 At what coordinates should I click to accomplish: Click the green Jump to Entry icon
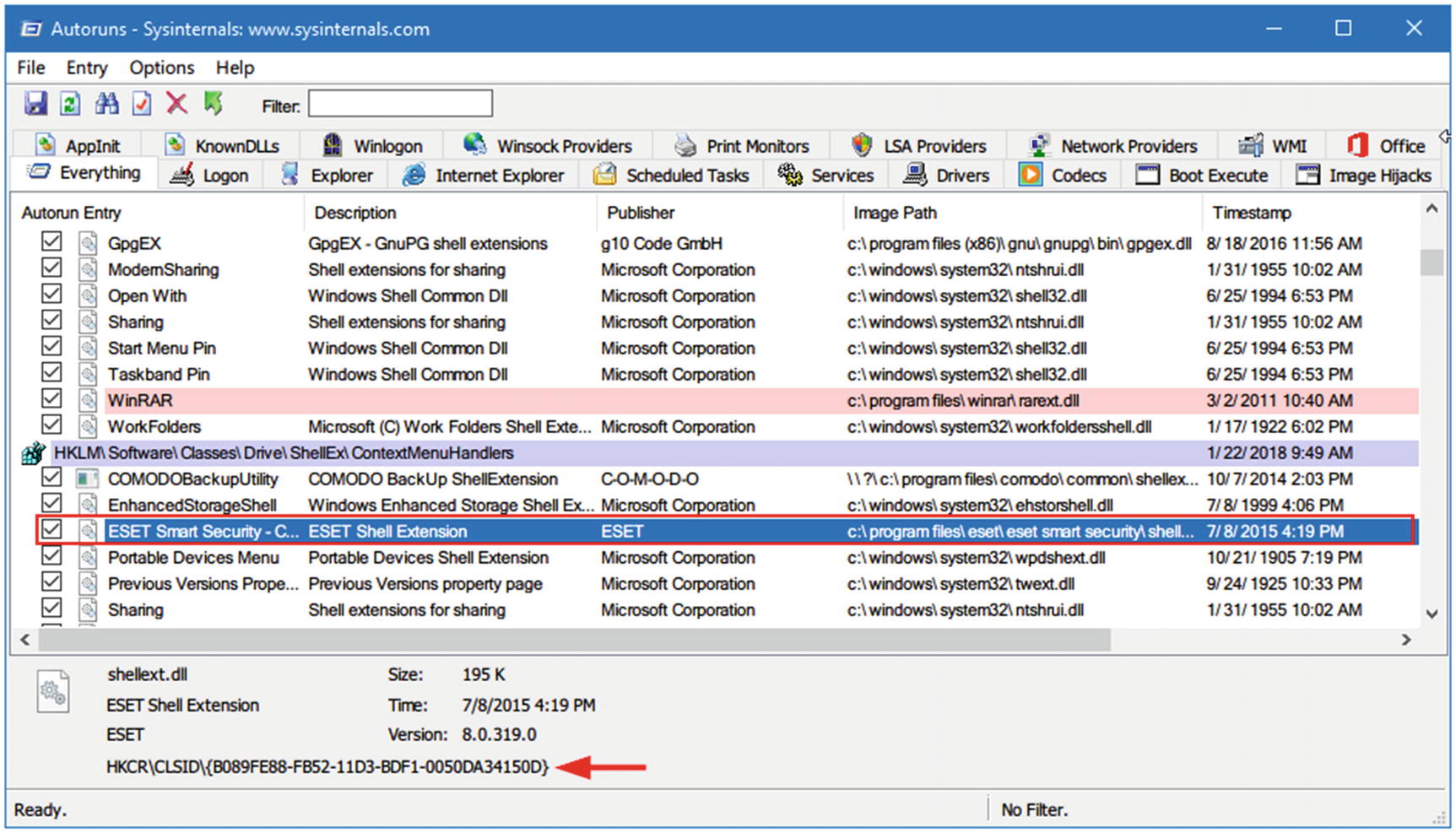[x=213, y=104]
